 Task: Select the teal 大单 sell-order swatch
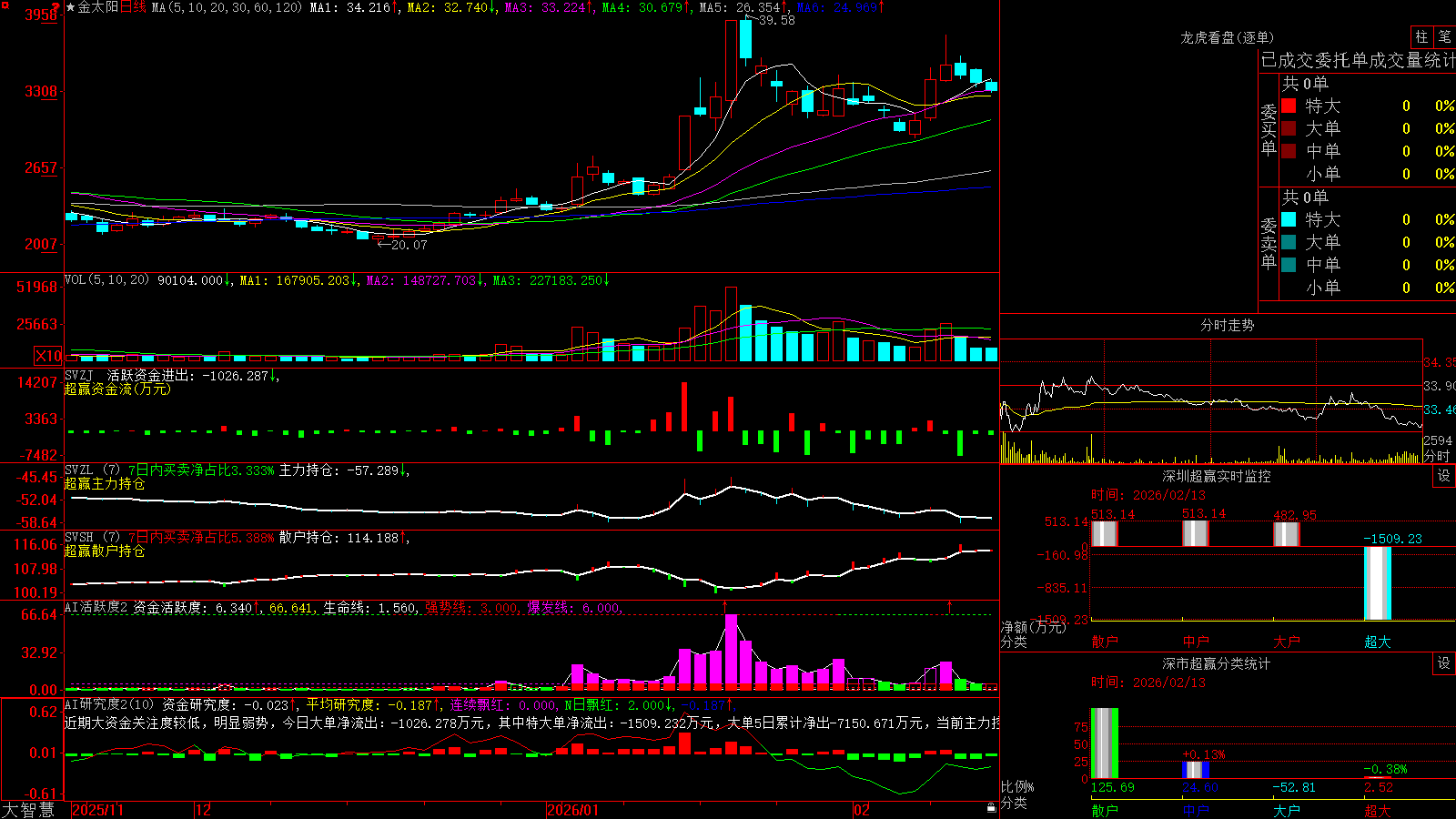coord(1289,242)
